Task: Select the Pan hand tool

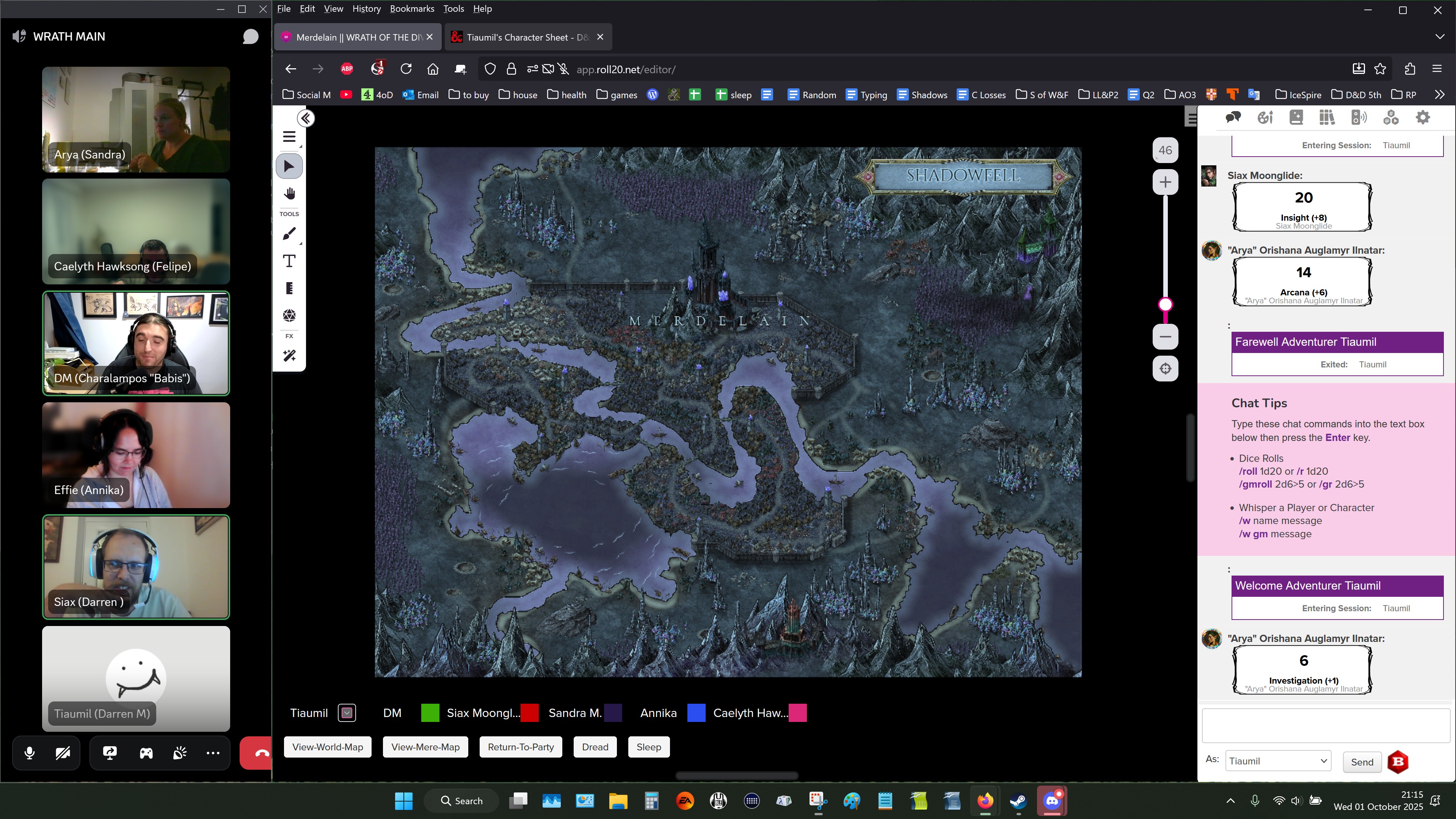Action: click(289, 194)
